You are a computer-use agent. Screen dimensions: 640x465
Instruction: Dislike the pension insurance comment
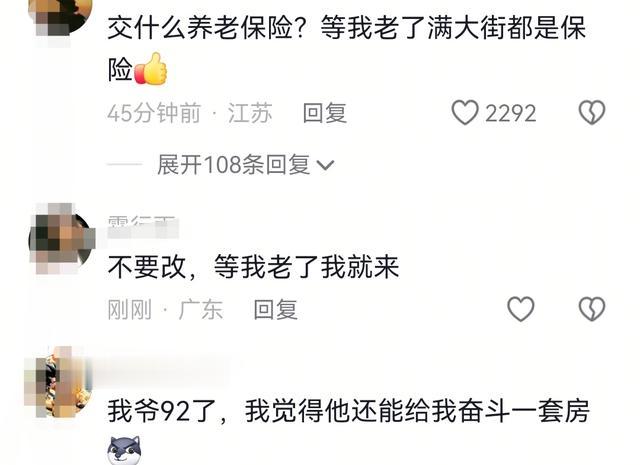point(592,112)
